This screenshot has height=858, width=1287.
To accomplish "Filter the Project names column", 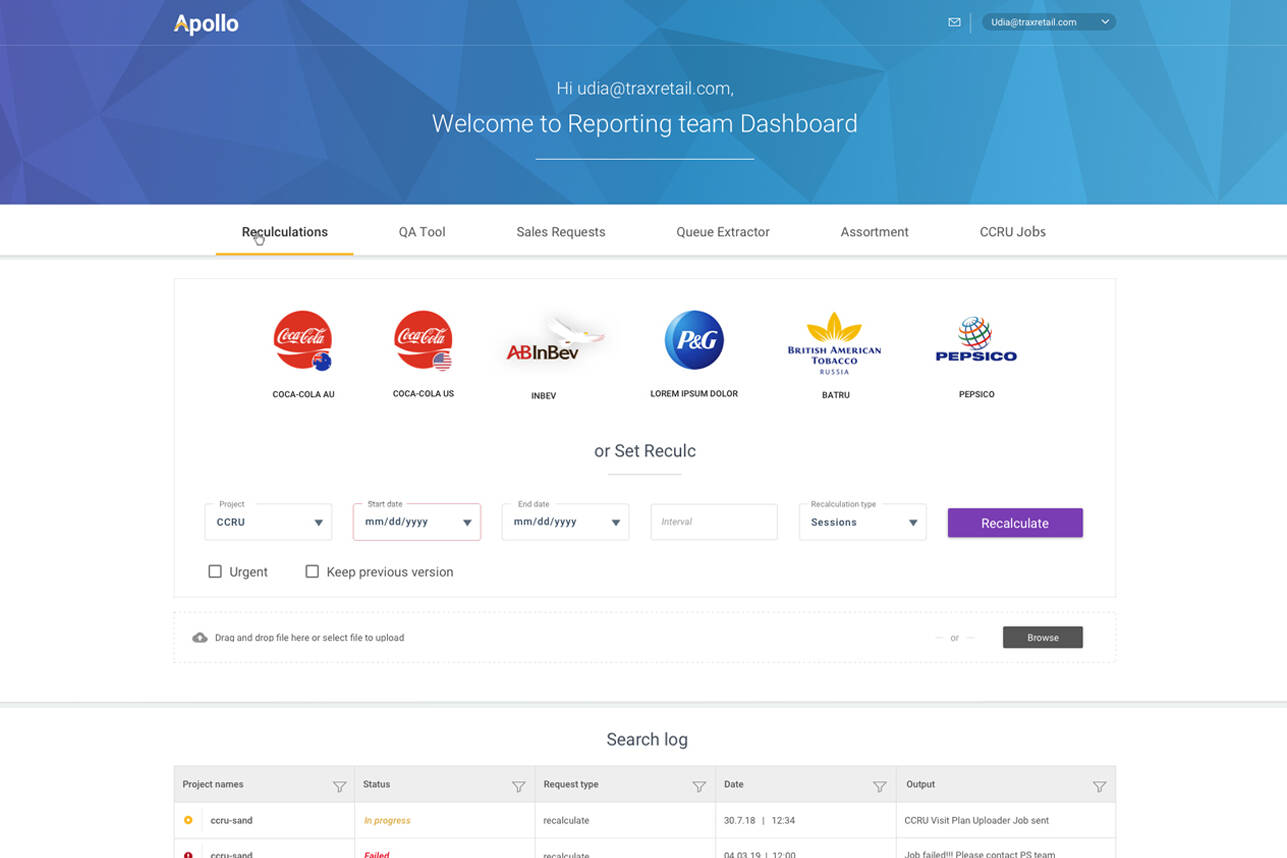I will (x=339, y=786).
